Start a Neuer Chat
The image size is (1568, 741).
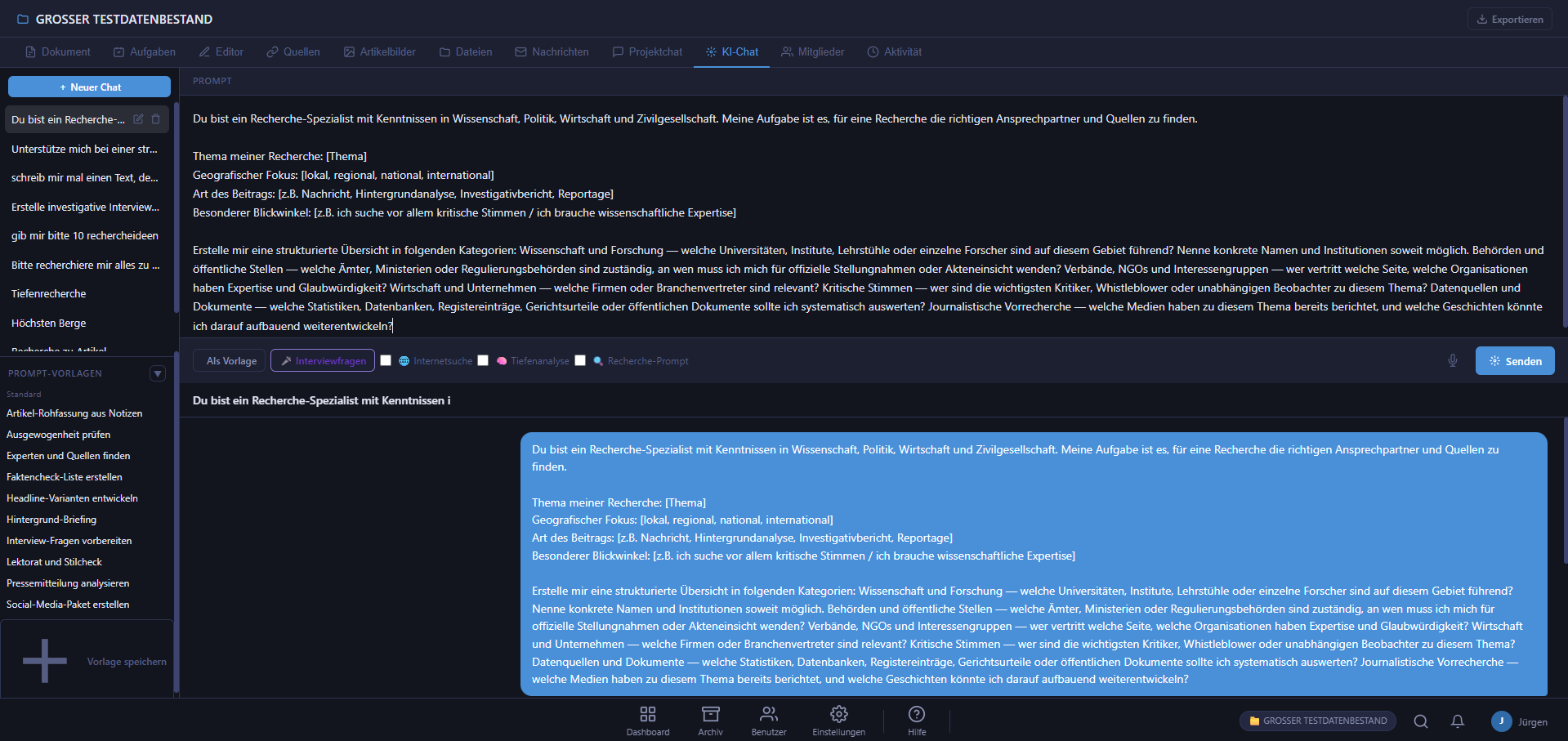pyautogui.click(x=89, y=87)
